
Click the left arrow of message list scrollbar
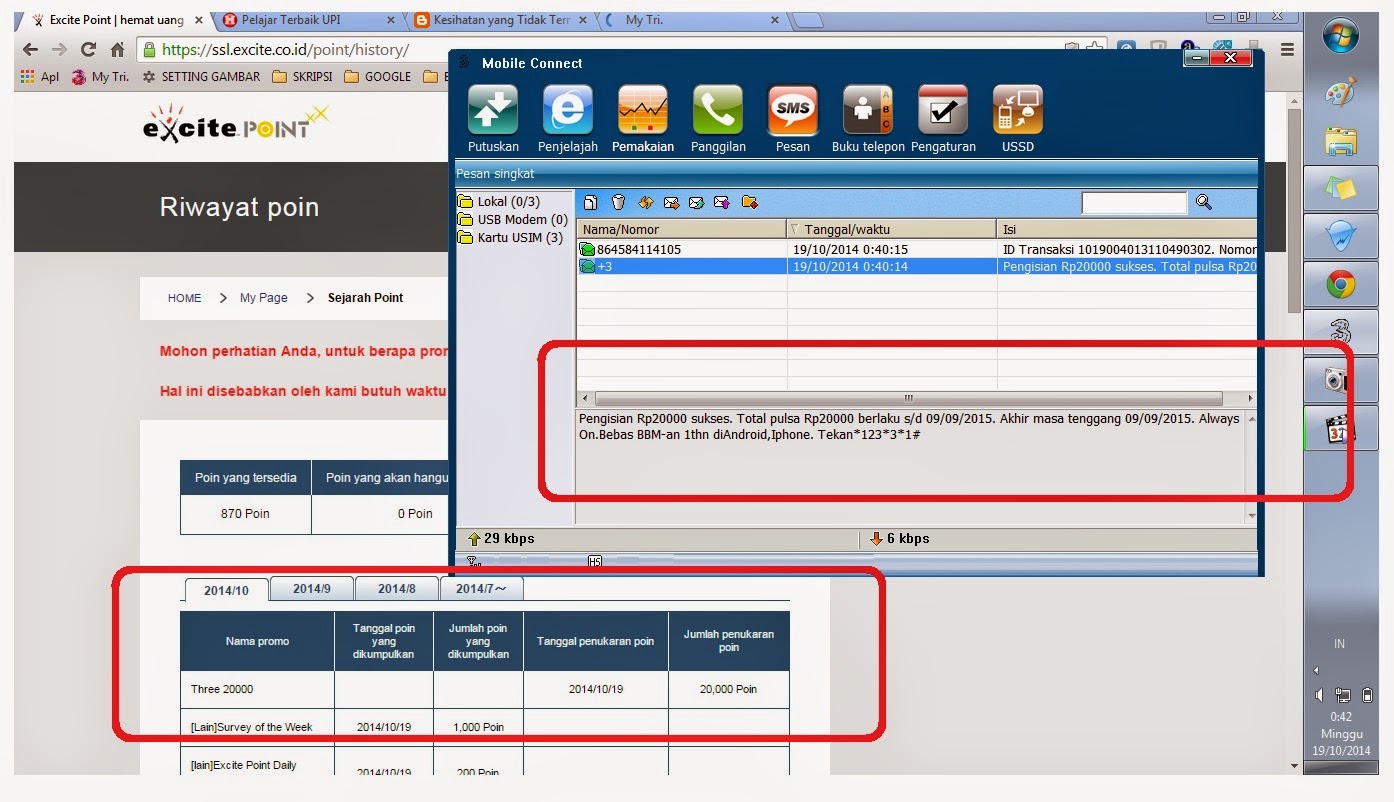click(585, 397)
